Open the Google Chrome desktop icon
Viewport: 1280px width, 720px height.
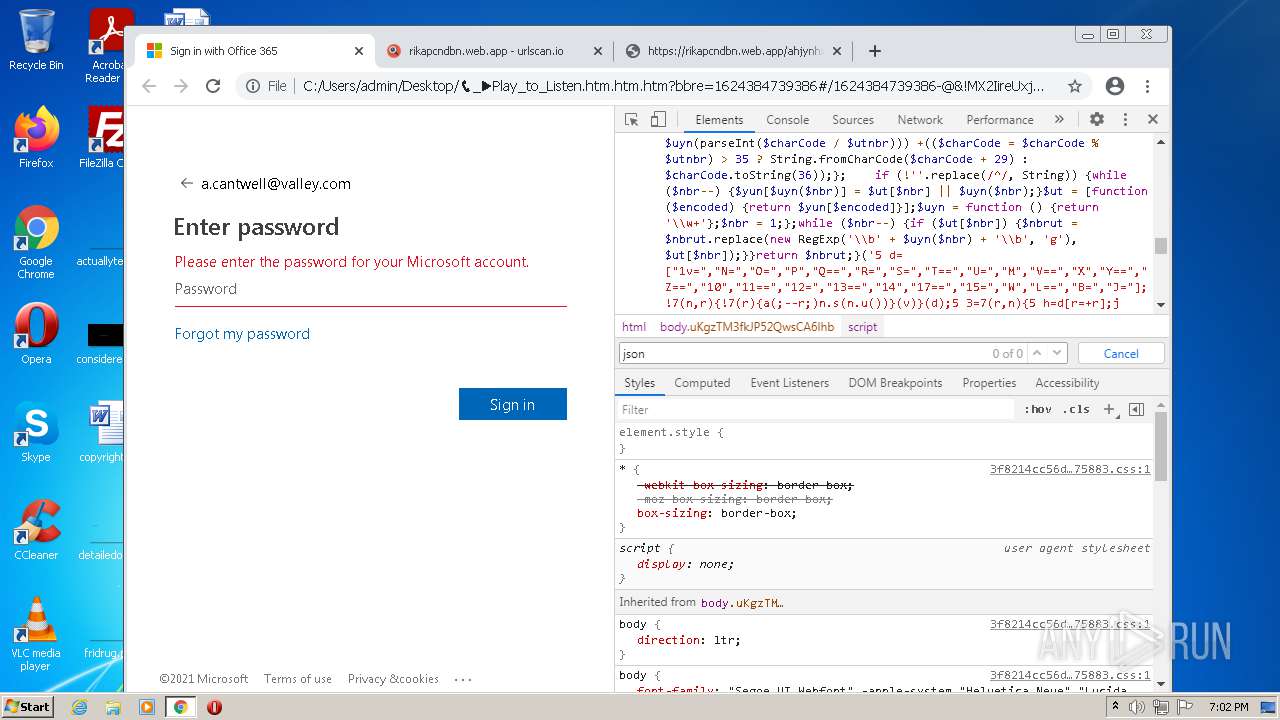click(36, 242)
